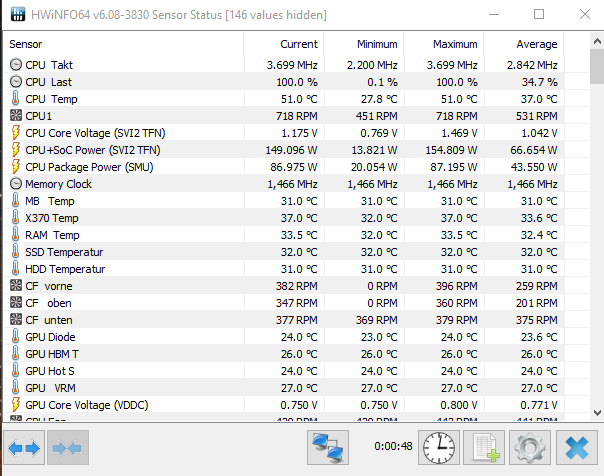Click the CPU Package Power lightning icon
Viewport: 604px width, 476px height.
[15, 166]
